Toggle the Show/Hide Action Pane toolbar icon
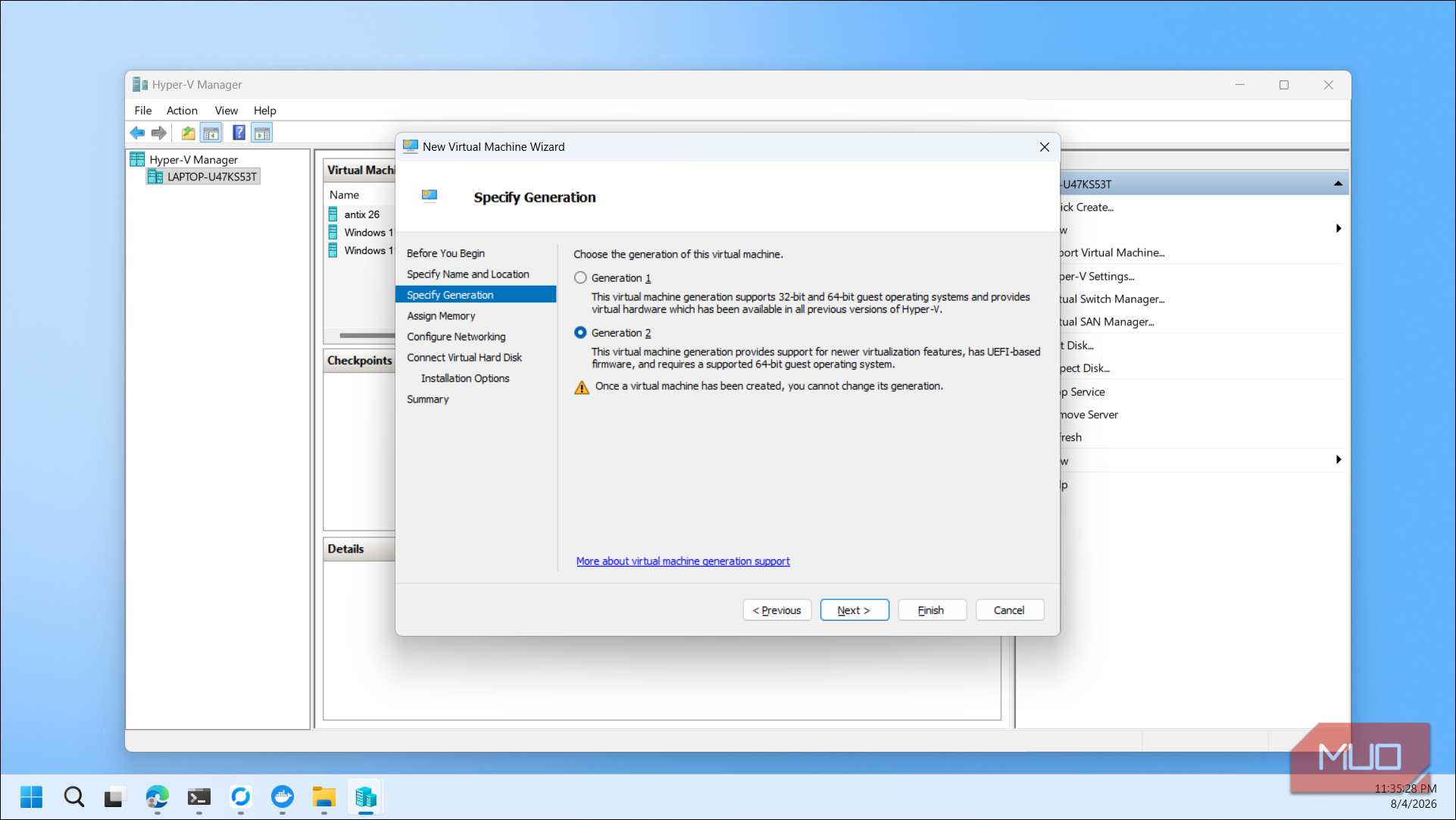The image size is (1456, 820). tap(262, 133)
